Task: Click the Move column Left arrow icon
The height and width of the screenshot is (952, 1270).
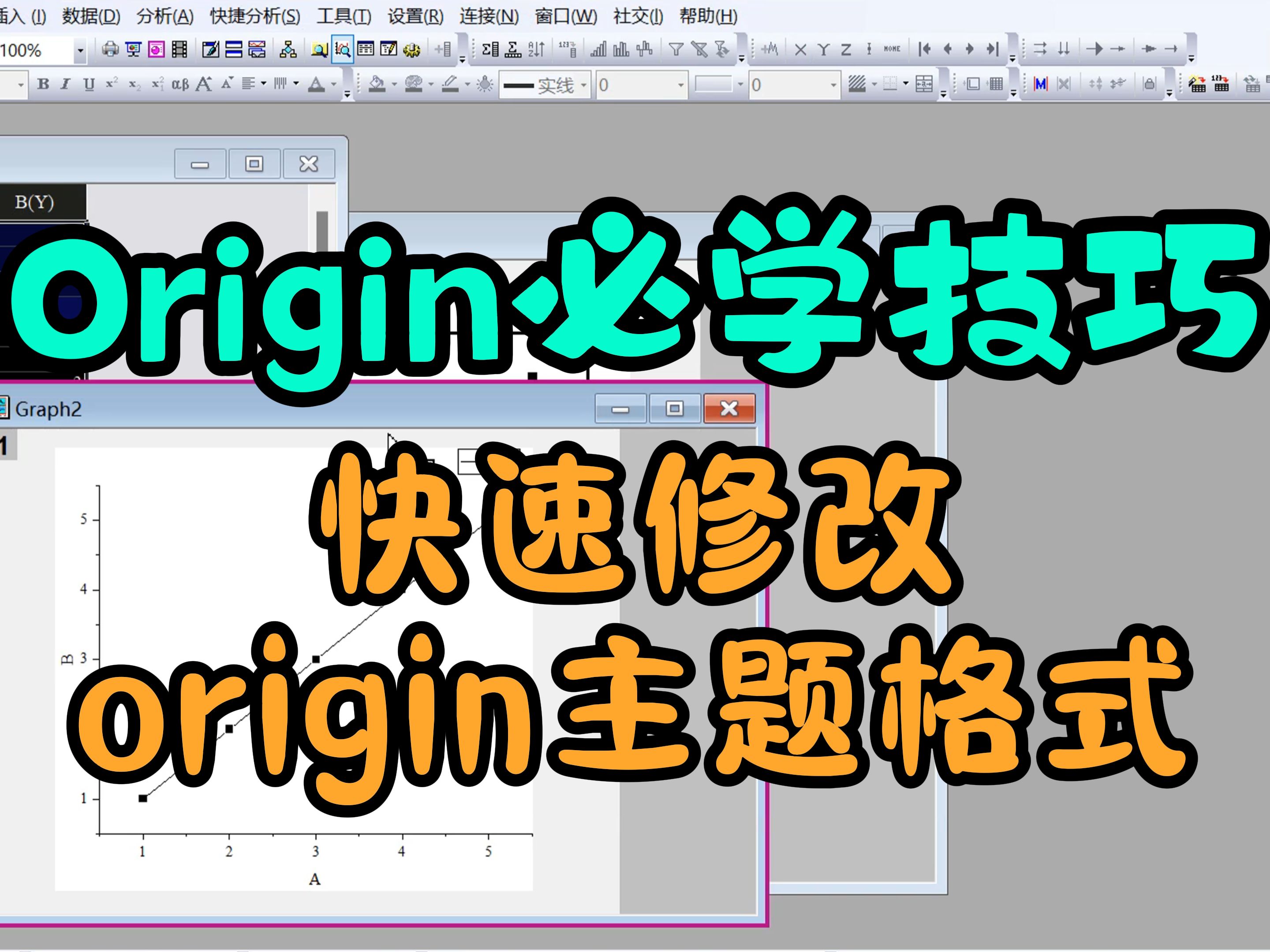Action: 947,49
